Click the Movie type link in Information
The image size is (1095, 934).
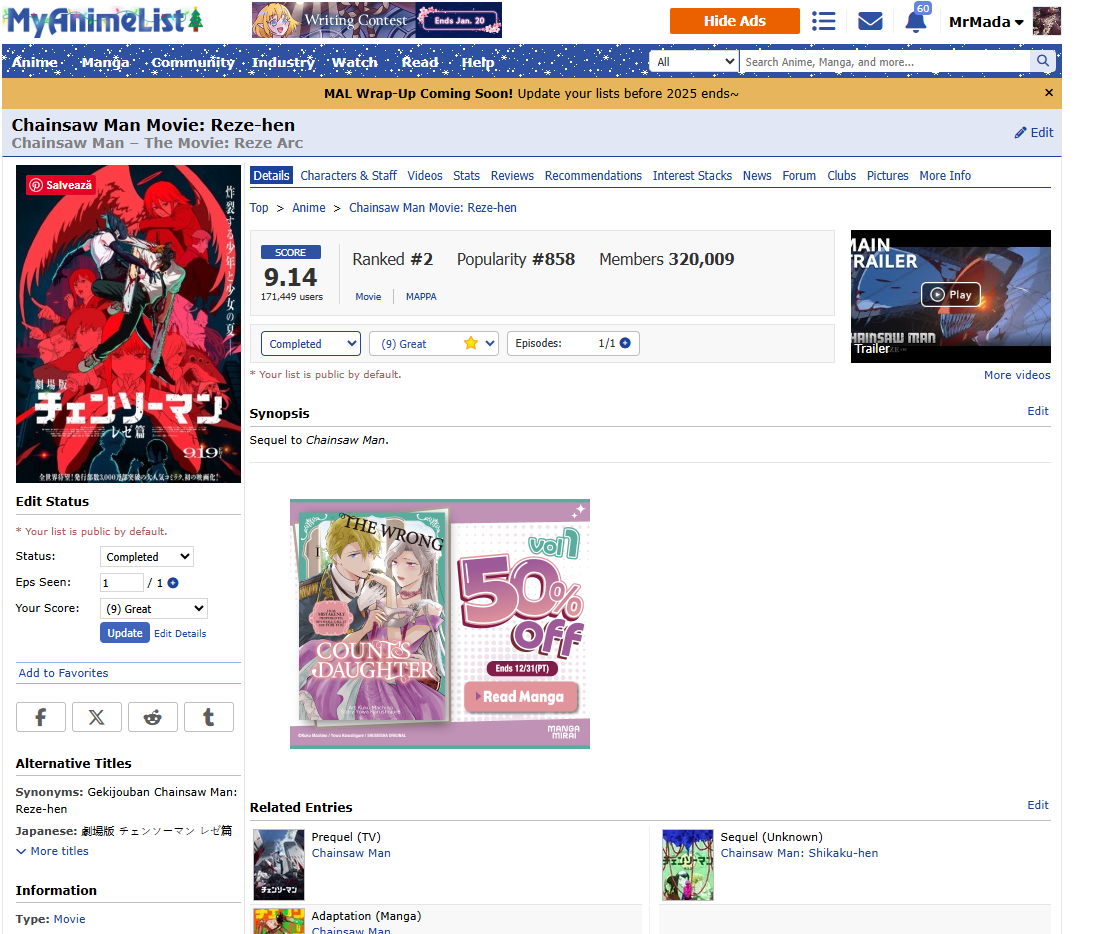[69, 919]
